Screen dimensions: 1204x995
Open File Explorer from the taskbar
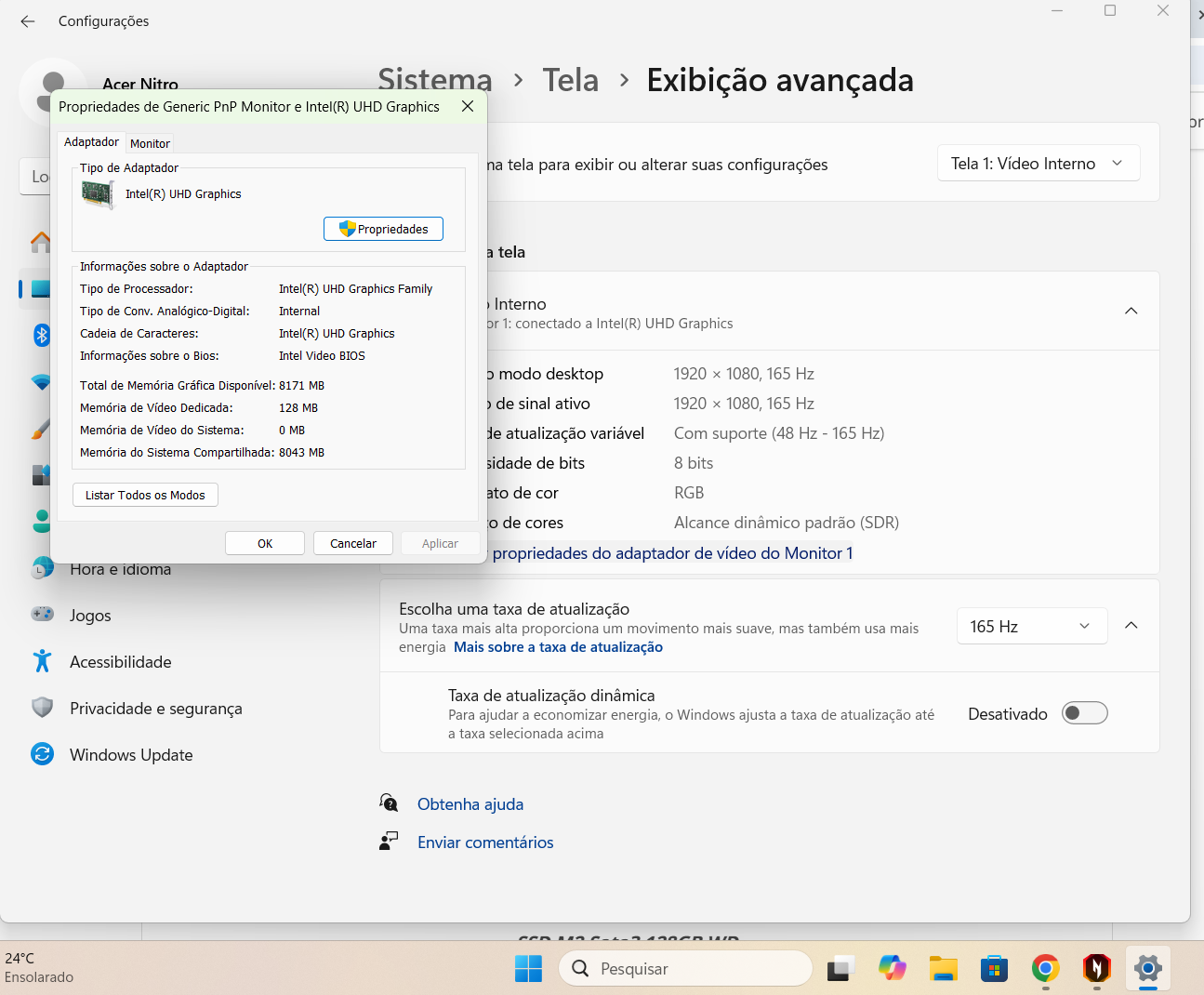point(944,969)
